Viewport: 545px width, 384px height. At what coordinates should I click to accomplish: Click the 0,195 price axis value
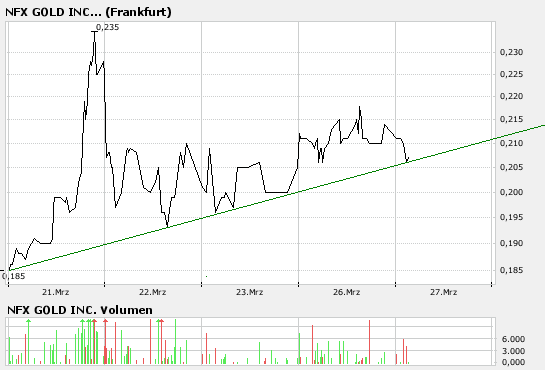click(511, 217)
